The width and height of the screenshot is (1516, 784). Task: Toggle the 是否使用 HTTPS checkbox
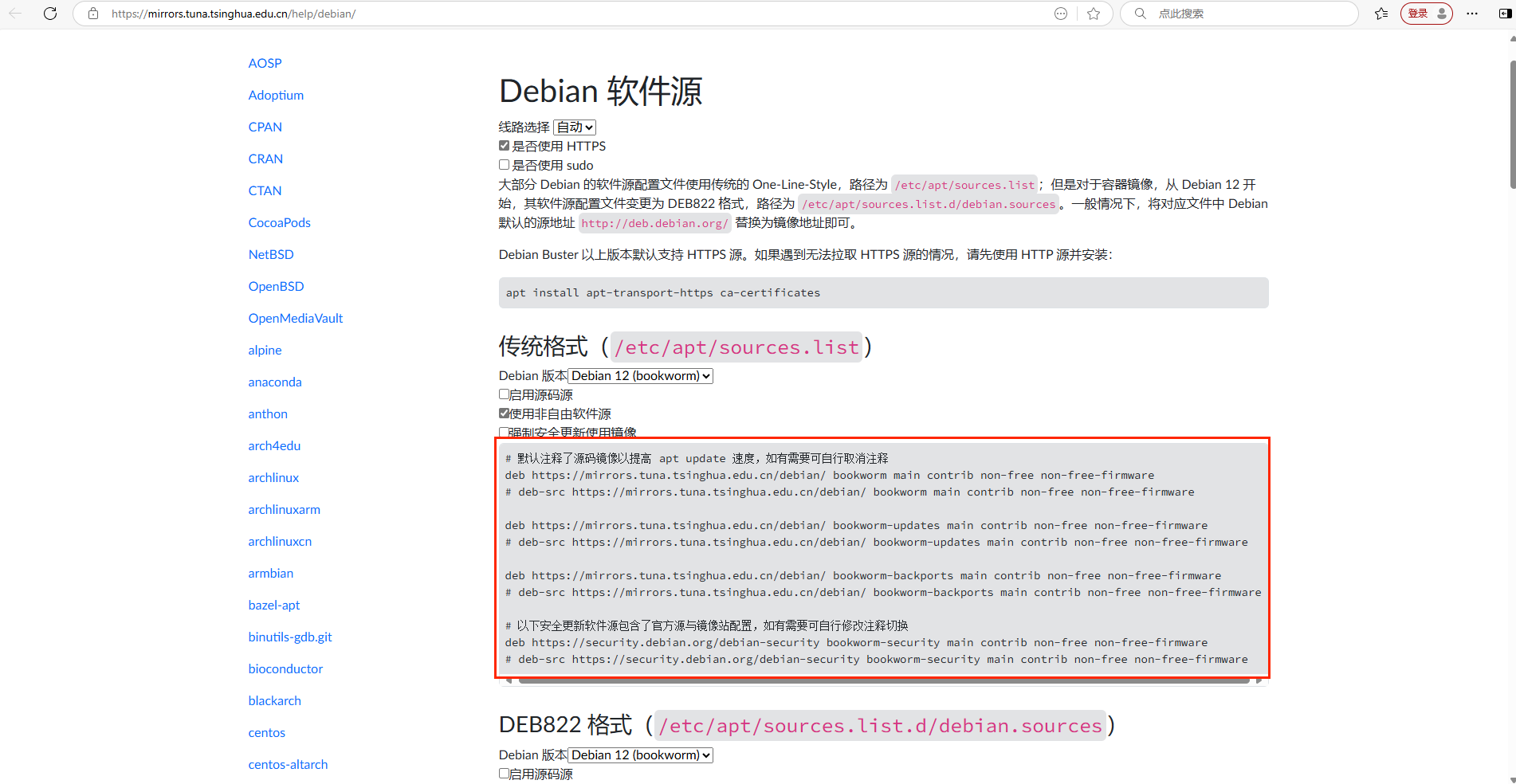tap(504, 146)
